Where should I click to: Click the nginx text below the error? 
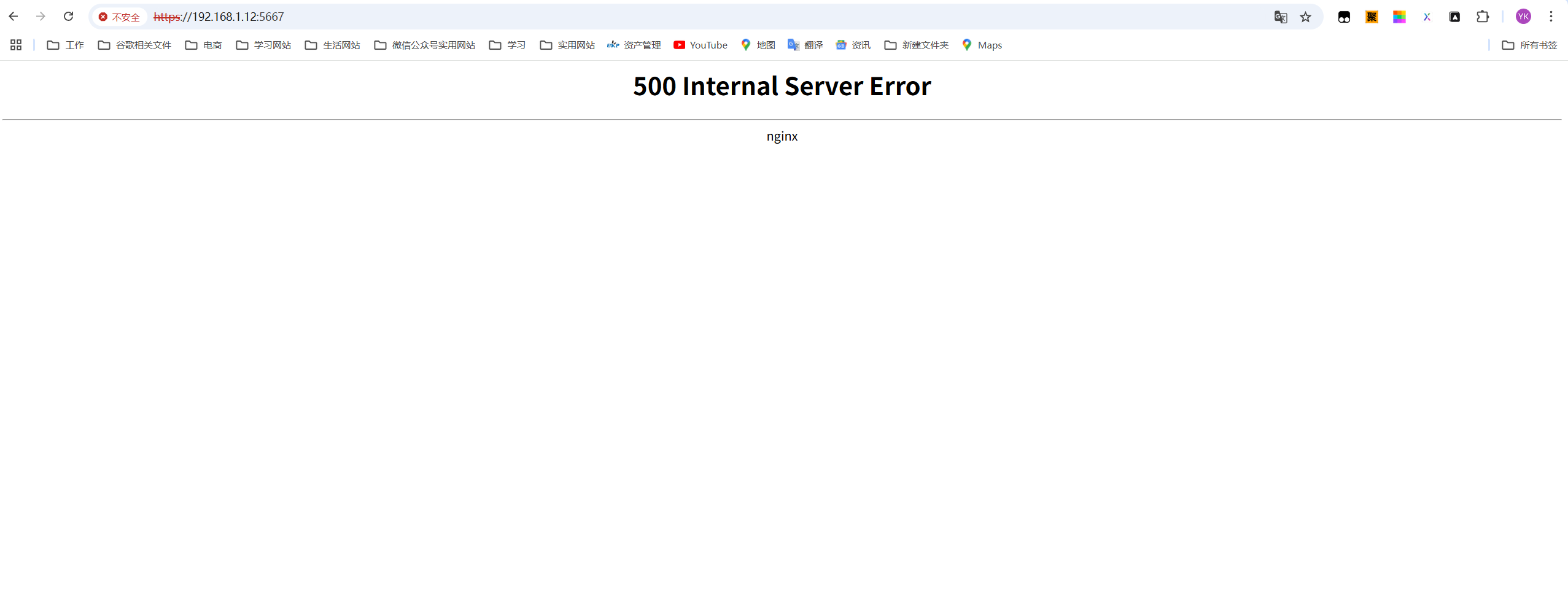click(x=782, y=136)
